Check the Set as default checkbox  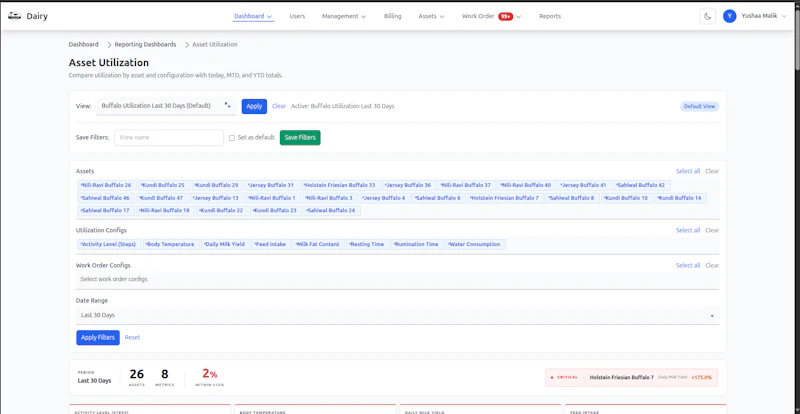click(232, 138)
